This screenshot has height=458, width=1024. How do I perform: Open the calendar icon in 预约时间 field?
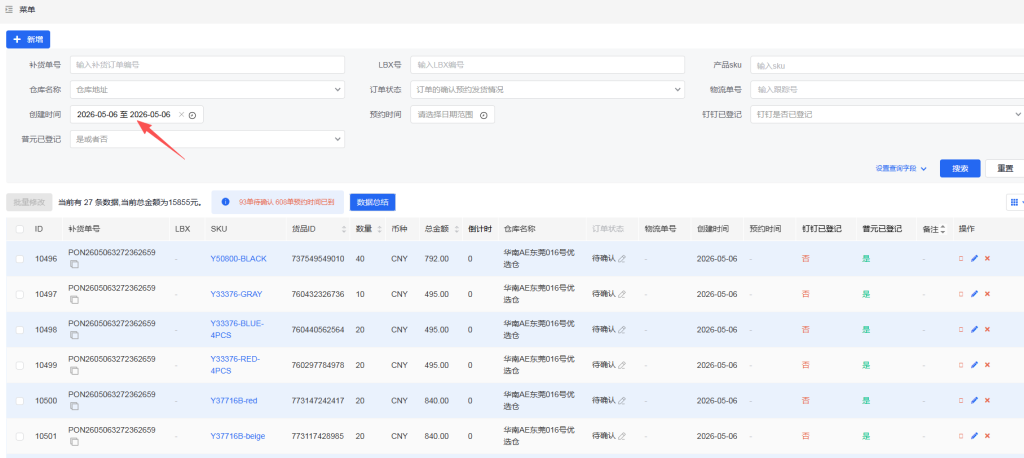click(x=483, y=115)
